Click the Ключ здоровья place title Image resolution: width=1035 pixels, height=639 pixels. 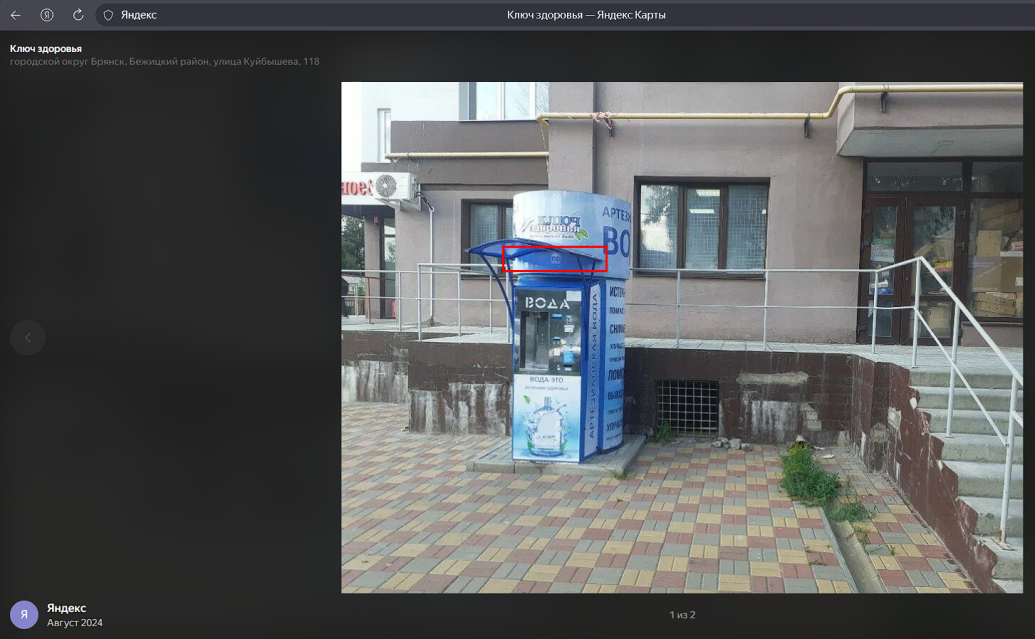(46, 48)
